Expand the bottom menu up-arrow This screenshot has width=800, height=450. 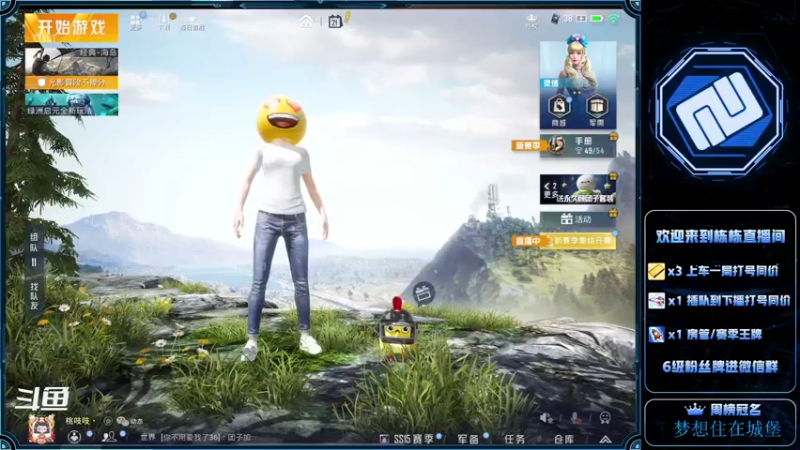605,439
